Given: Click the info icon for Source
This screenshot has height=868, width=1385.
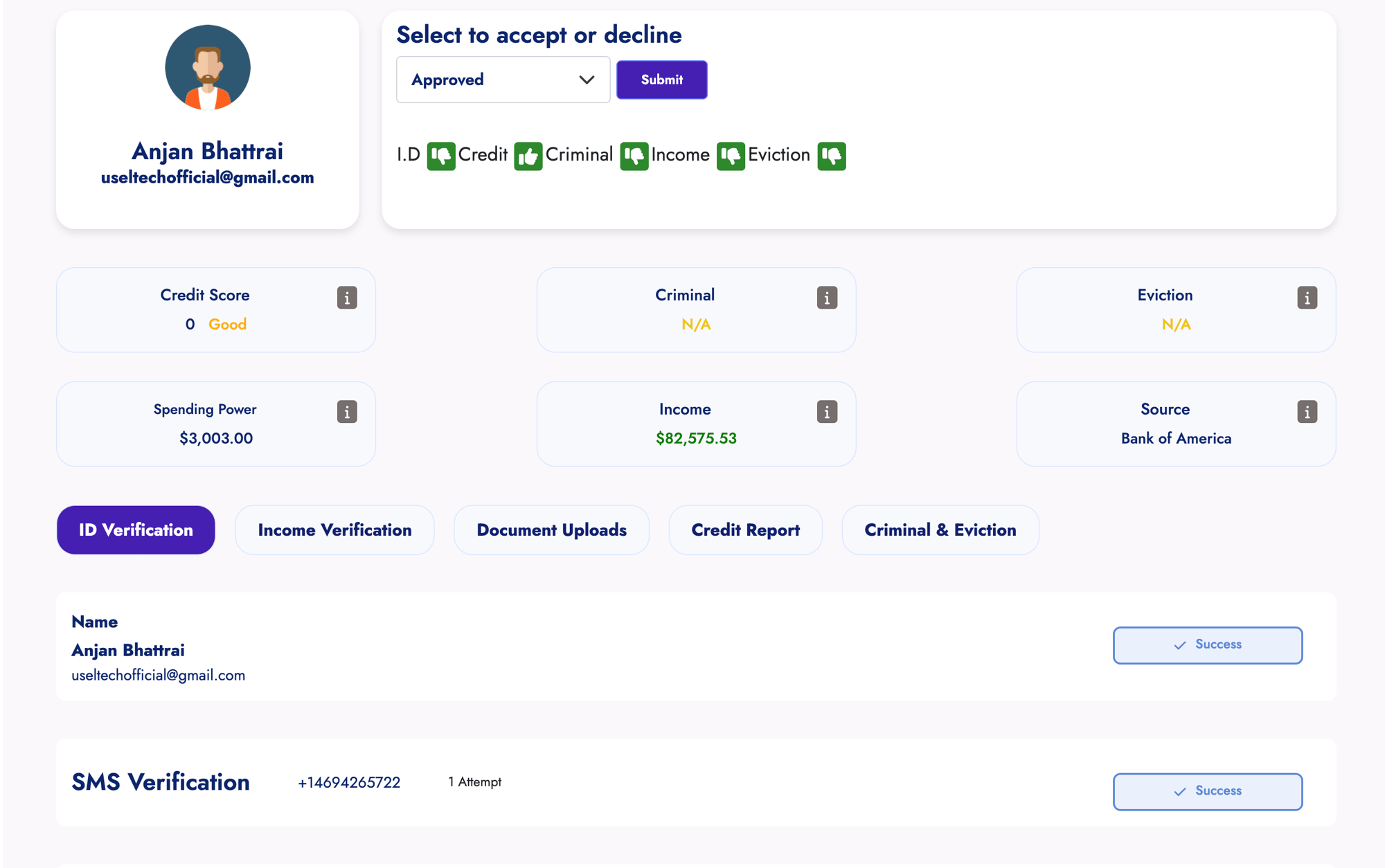Looking at the screenshot, I should point(1307,412).
